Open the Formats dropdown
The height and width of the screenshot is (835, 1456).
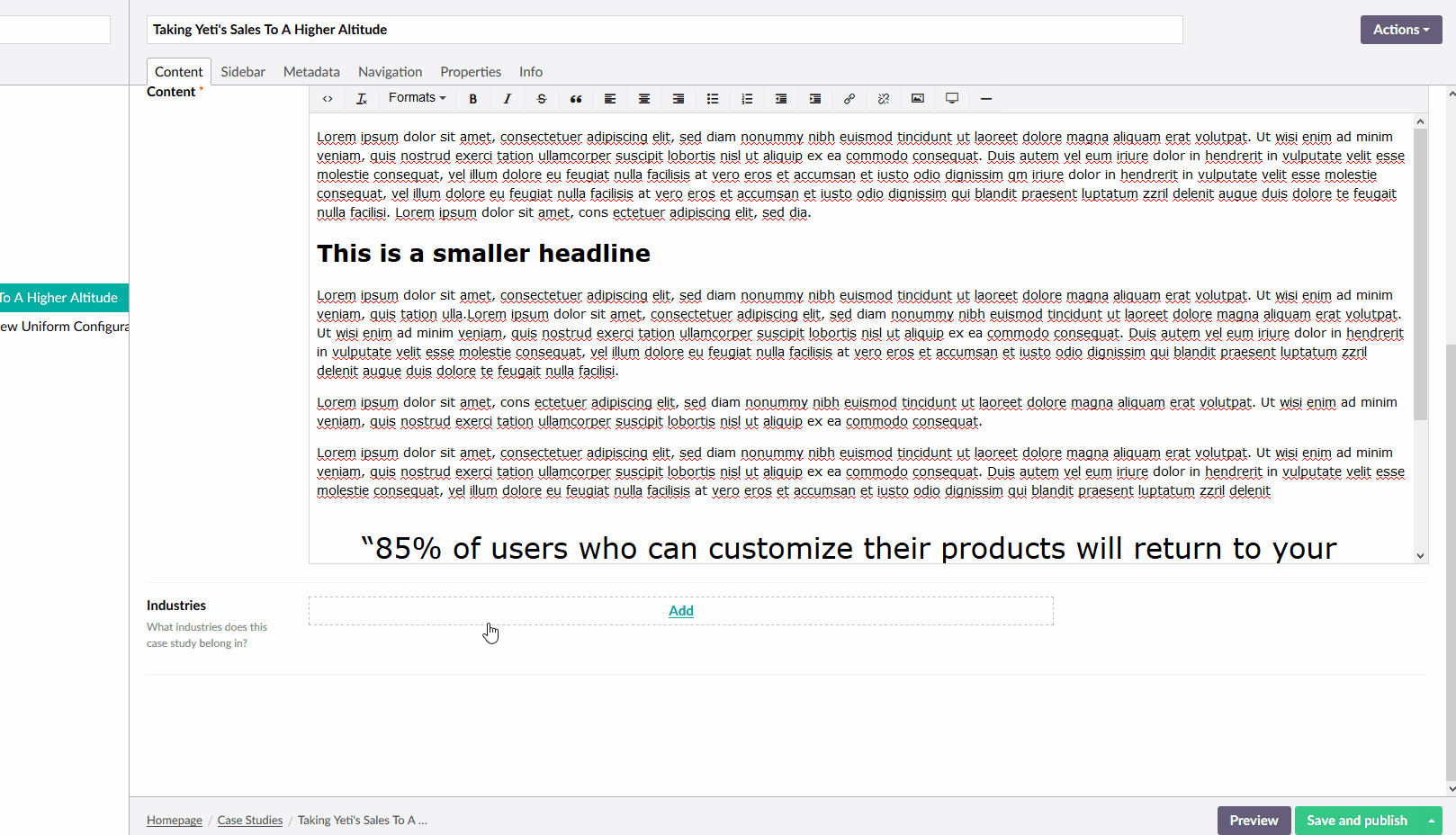(417, 98)
